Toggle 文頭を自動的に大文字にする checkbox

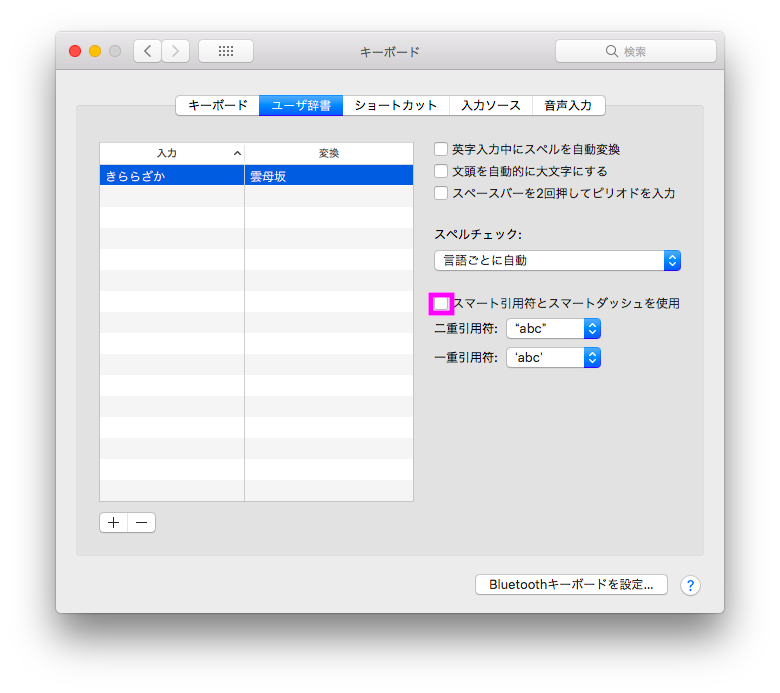pos(441,171)
